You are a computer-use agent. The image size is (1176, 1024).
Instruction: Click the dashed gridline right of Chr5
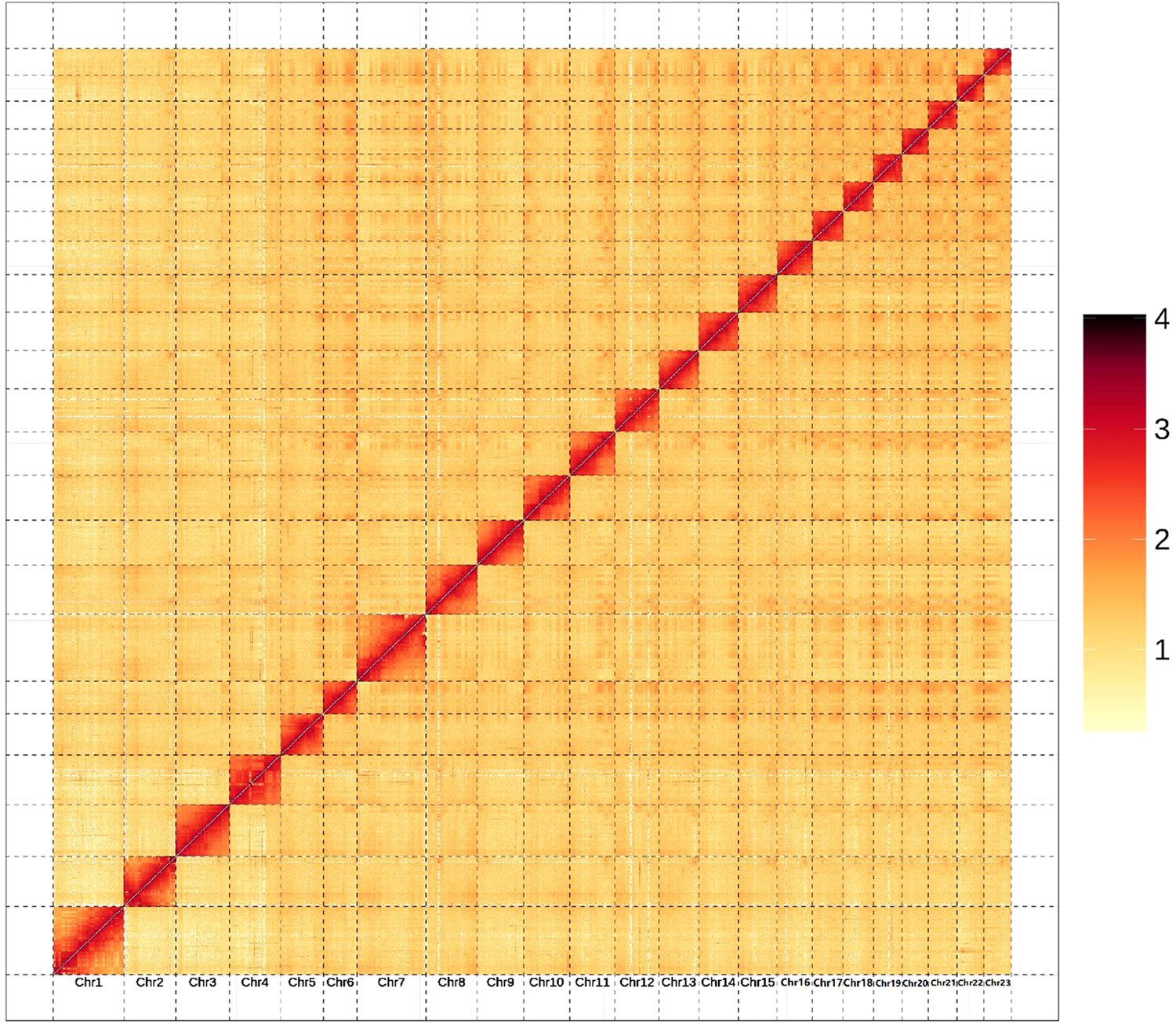click(x=323, y=510)
